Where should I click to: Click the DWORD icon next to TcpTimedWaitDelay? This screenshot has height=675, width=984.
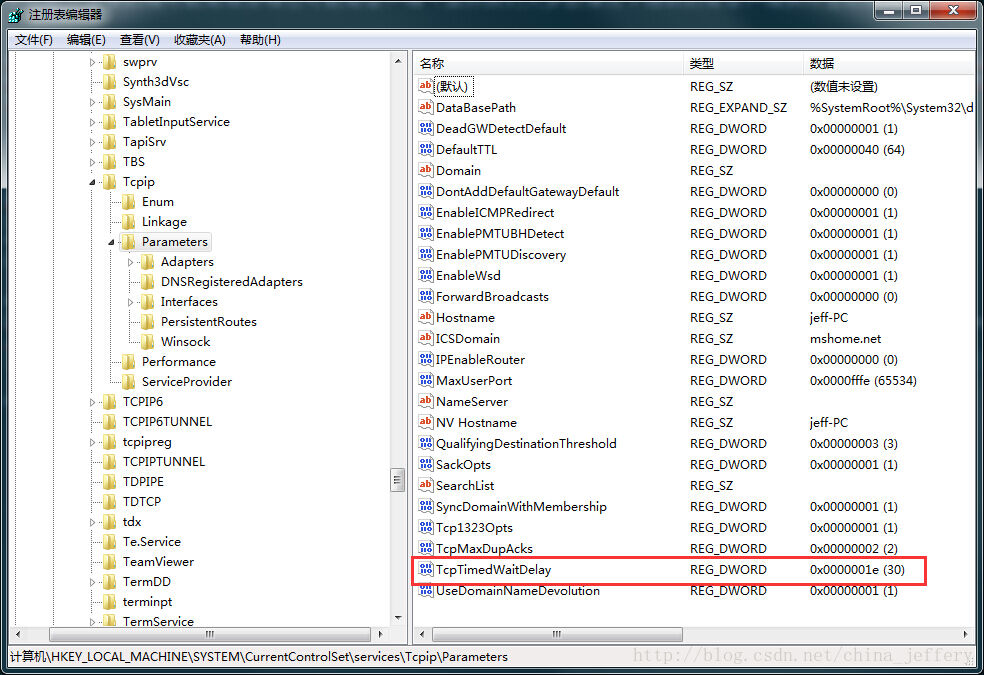(425, 570)
